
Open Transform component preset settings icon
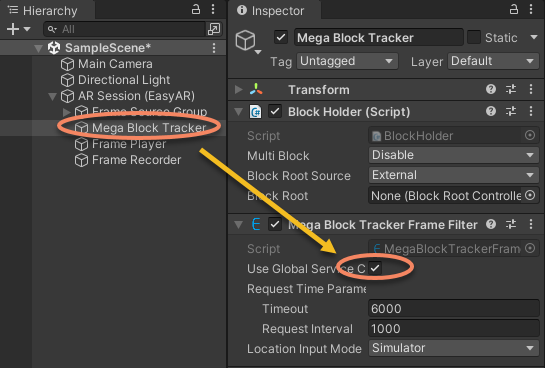coord(511,89)
